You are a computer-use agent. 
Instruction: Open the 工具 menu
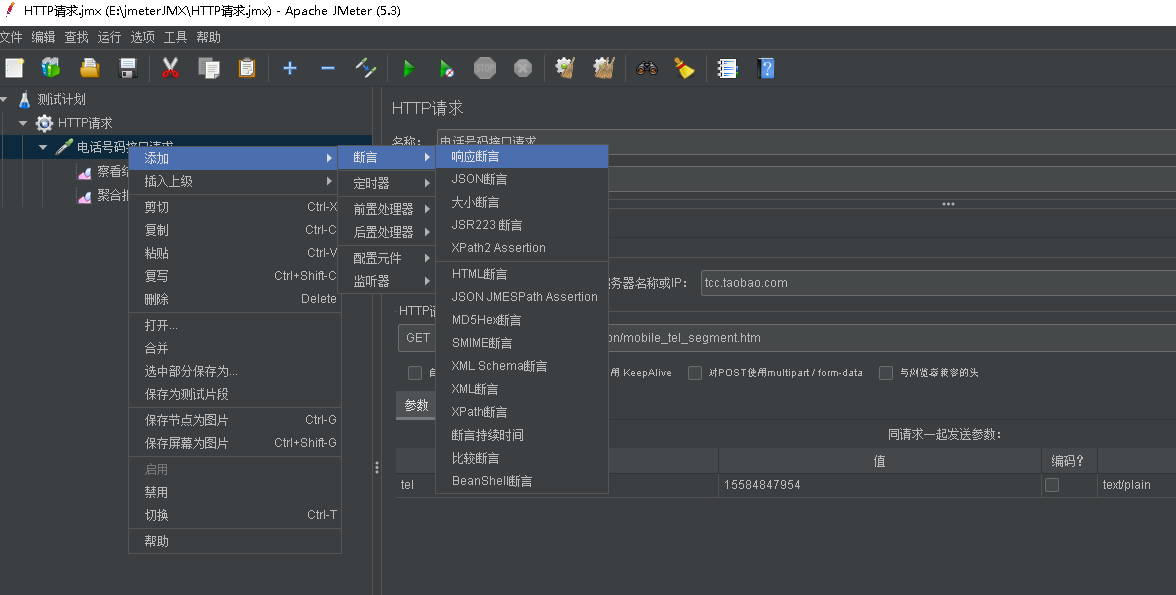click(x=175, y=37)
